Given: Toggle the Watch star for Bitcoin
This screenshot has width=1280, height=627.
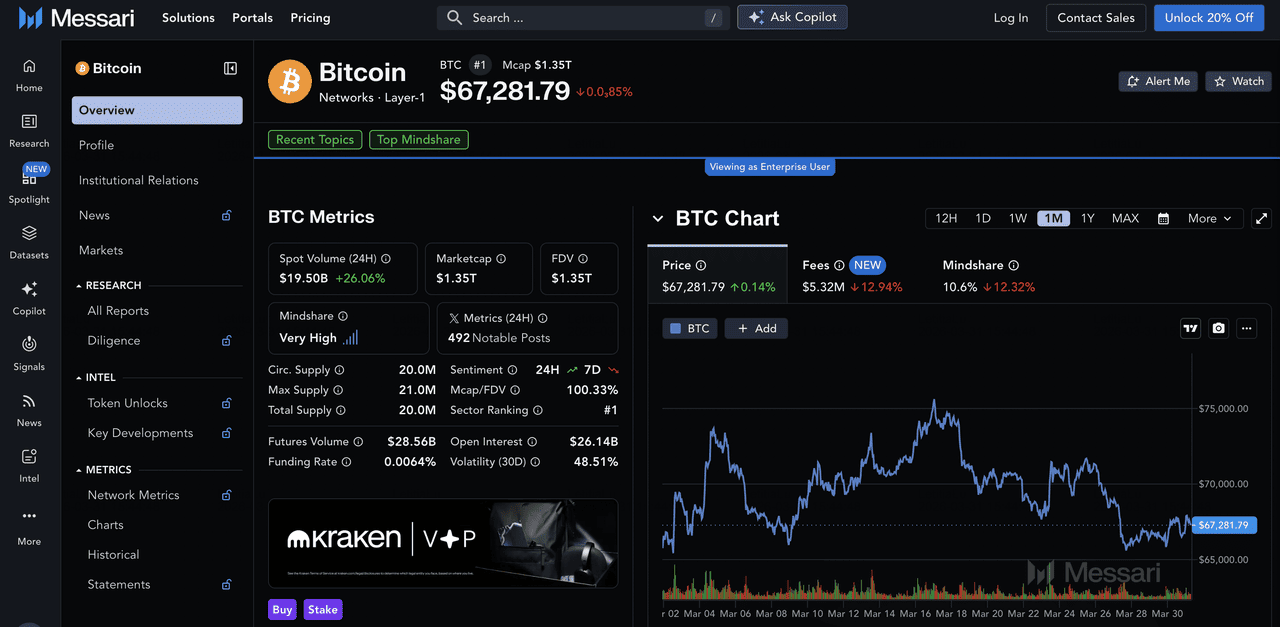Looking at the screenshot, I should [x=1238, y=81].
